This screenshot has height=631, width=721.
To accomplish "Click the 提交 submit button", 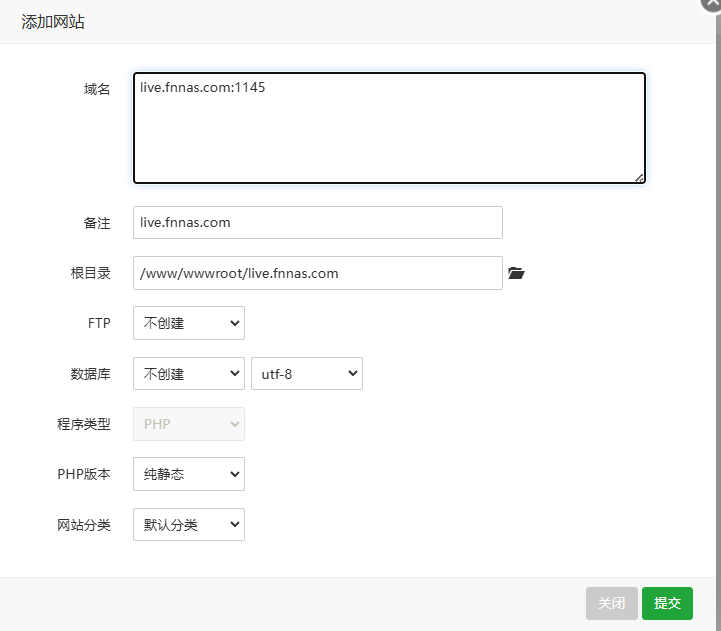I will [x=667, y=603].
